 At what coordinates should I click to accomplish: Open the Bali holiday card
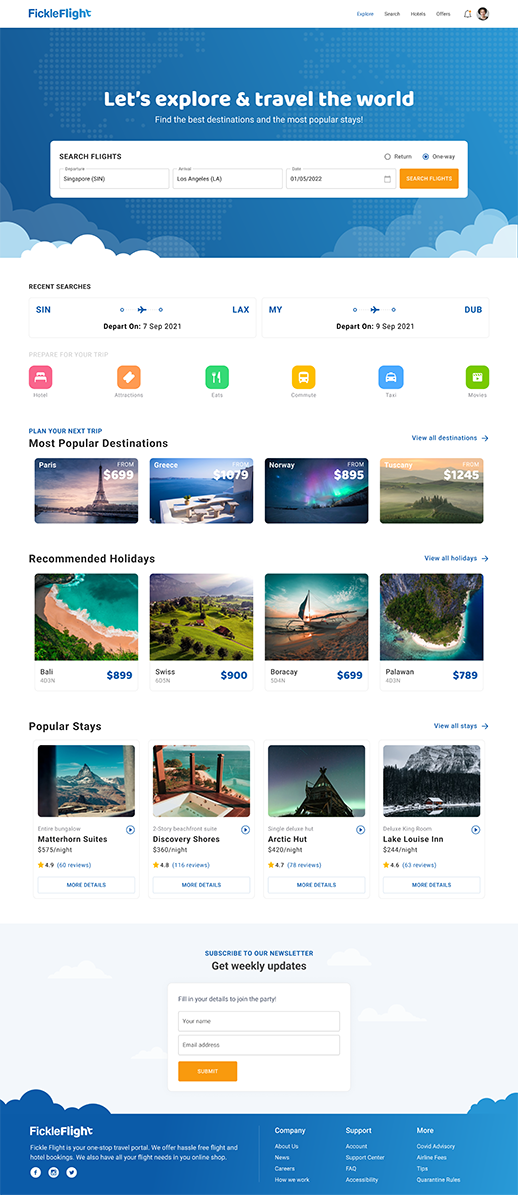pyautogui.click(x=86, y=632)
